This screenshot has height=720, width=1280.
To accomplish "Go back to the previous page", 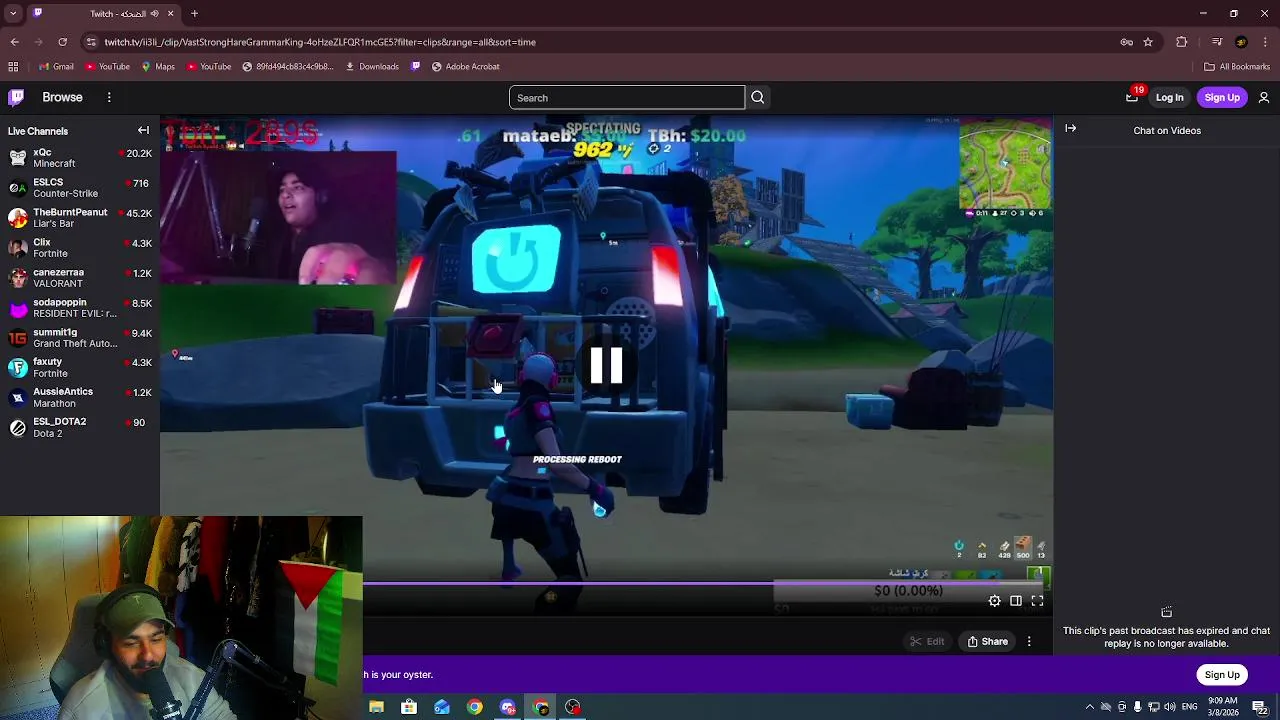I will coord(14,42).
